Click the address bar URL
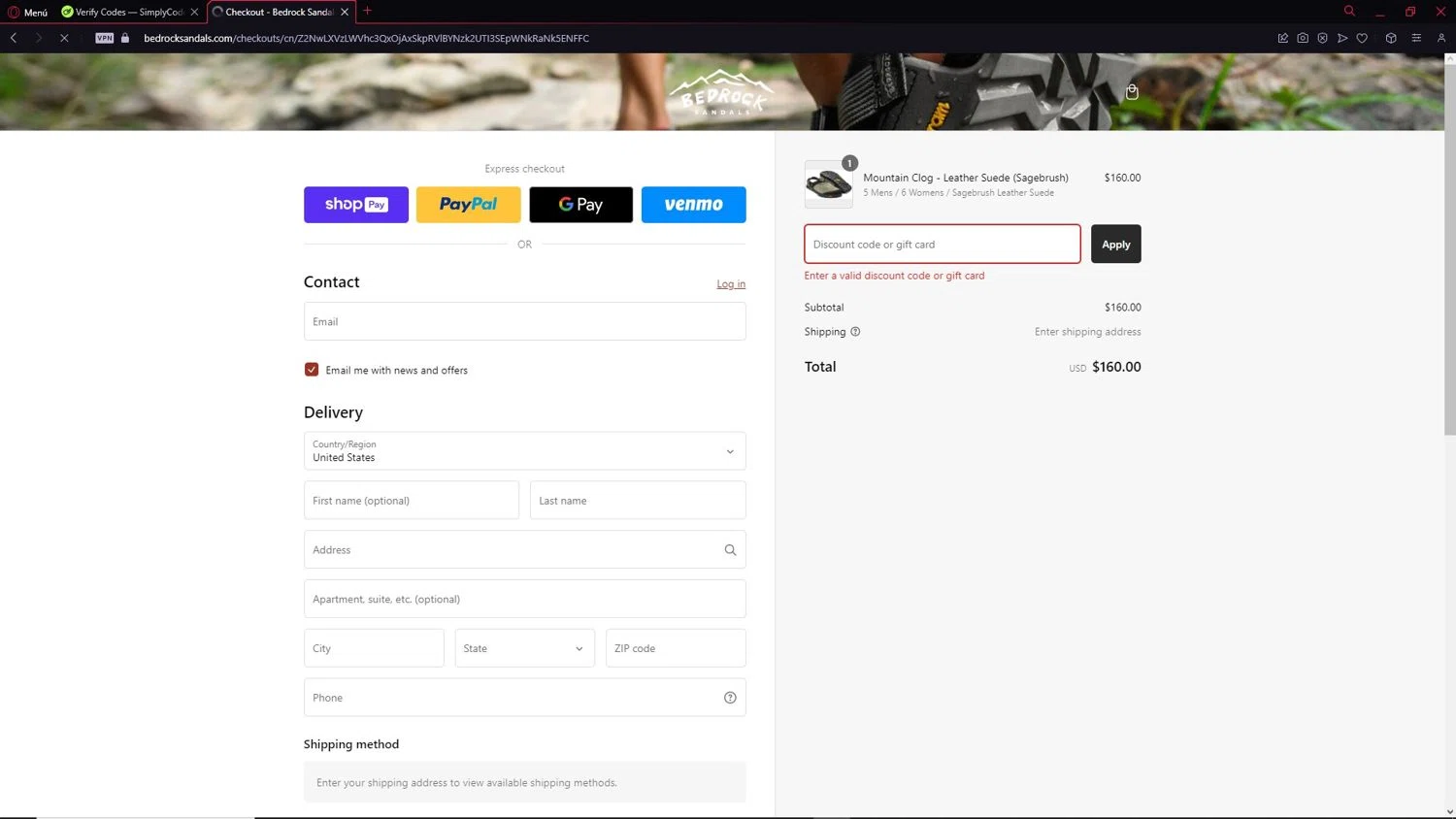The height and width of the screenshot is (819, 1456). coord(366,38)
